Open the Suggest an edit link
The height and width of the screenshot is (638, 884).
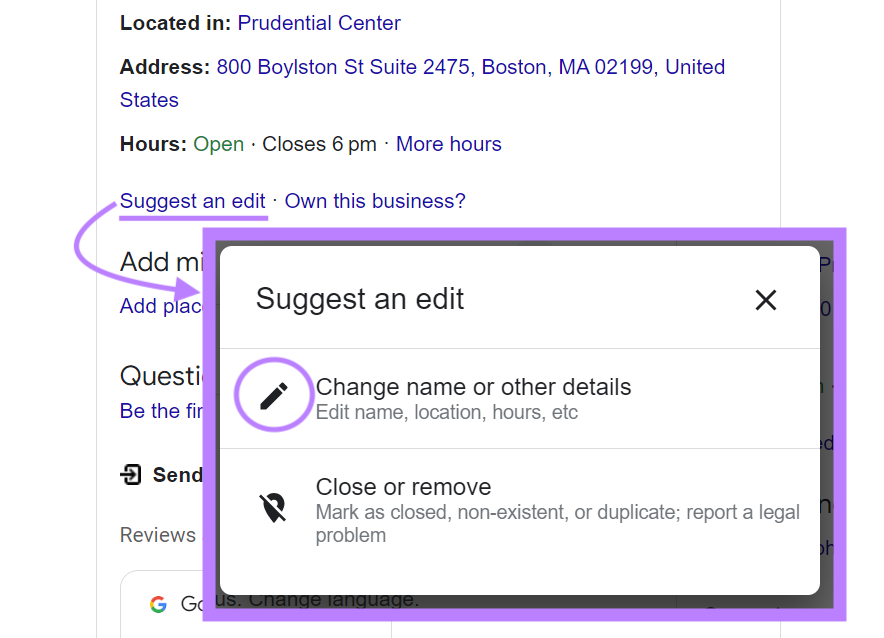pos(193,201)
